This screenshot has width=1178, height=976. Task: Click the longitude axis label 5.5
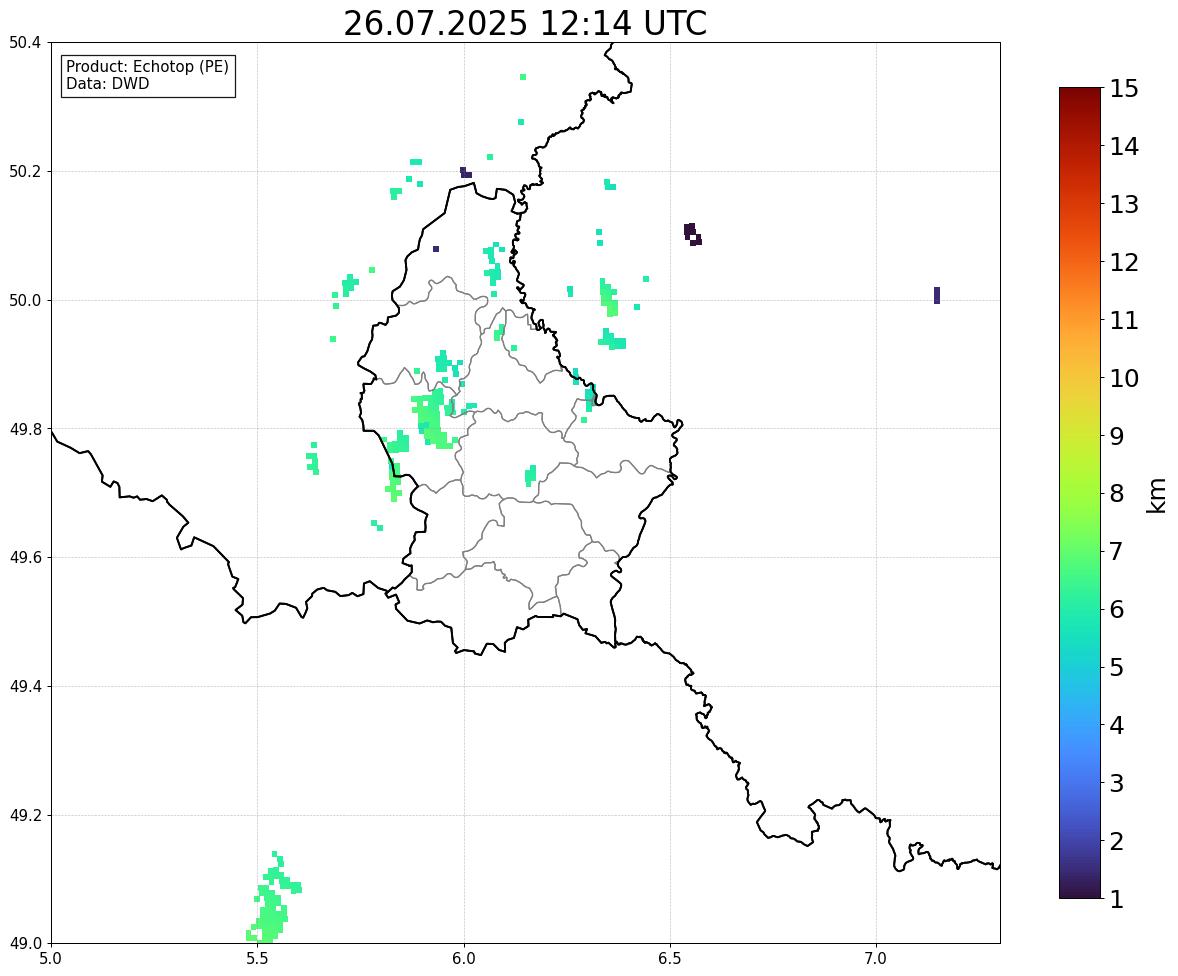257,959
